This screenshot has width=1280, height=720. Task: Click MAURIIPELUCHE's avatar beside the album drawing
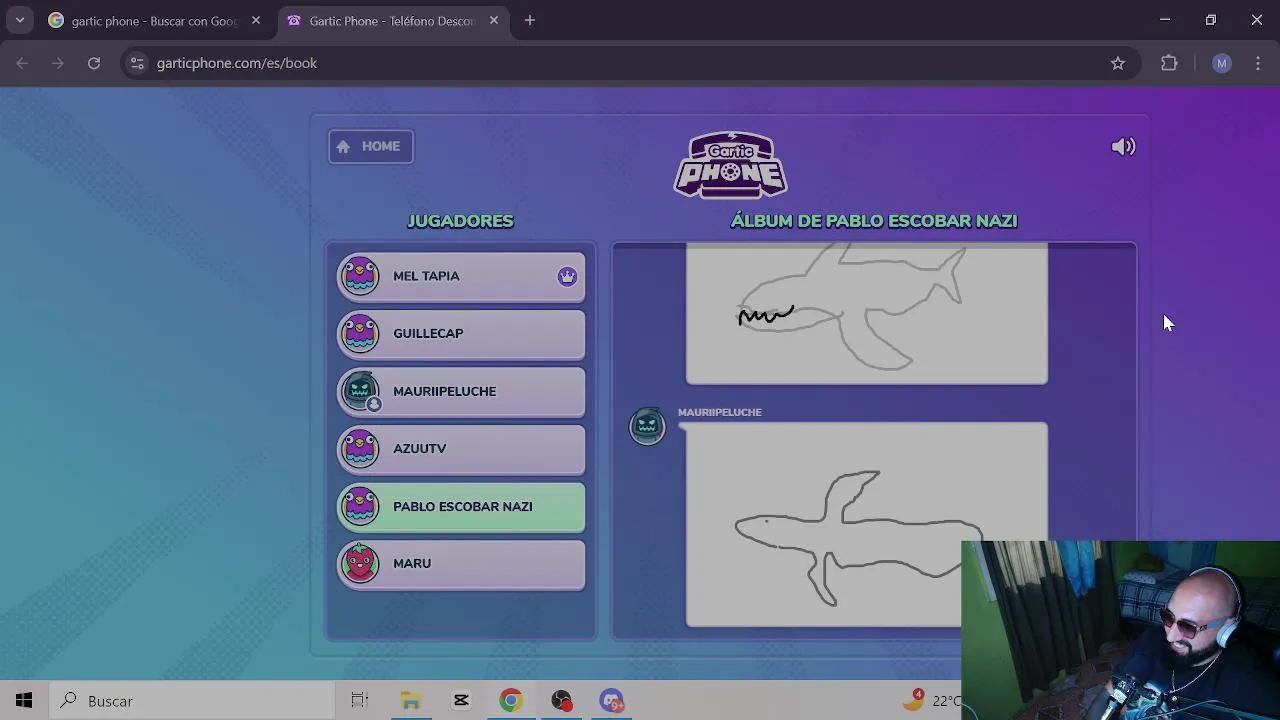tap(647, 427)
